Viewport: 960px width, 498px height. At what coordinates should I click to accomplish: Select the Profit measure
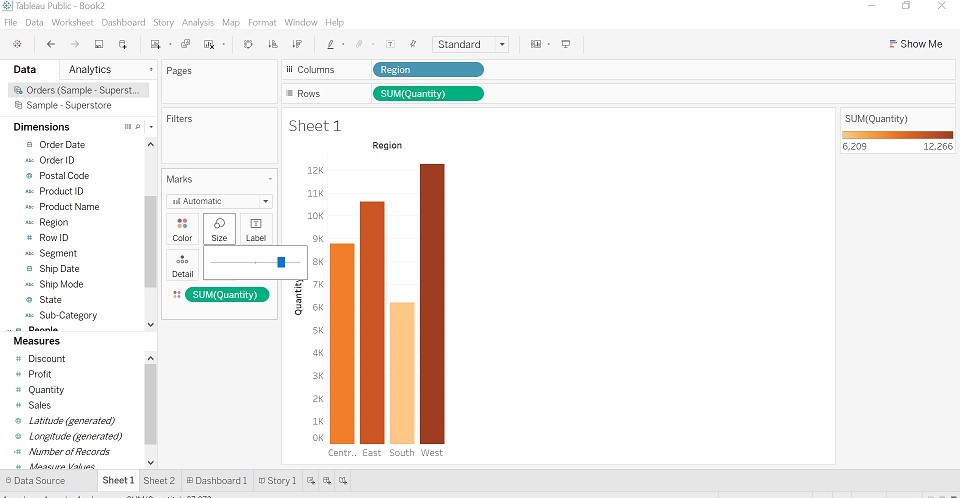[39, 374]
